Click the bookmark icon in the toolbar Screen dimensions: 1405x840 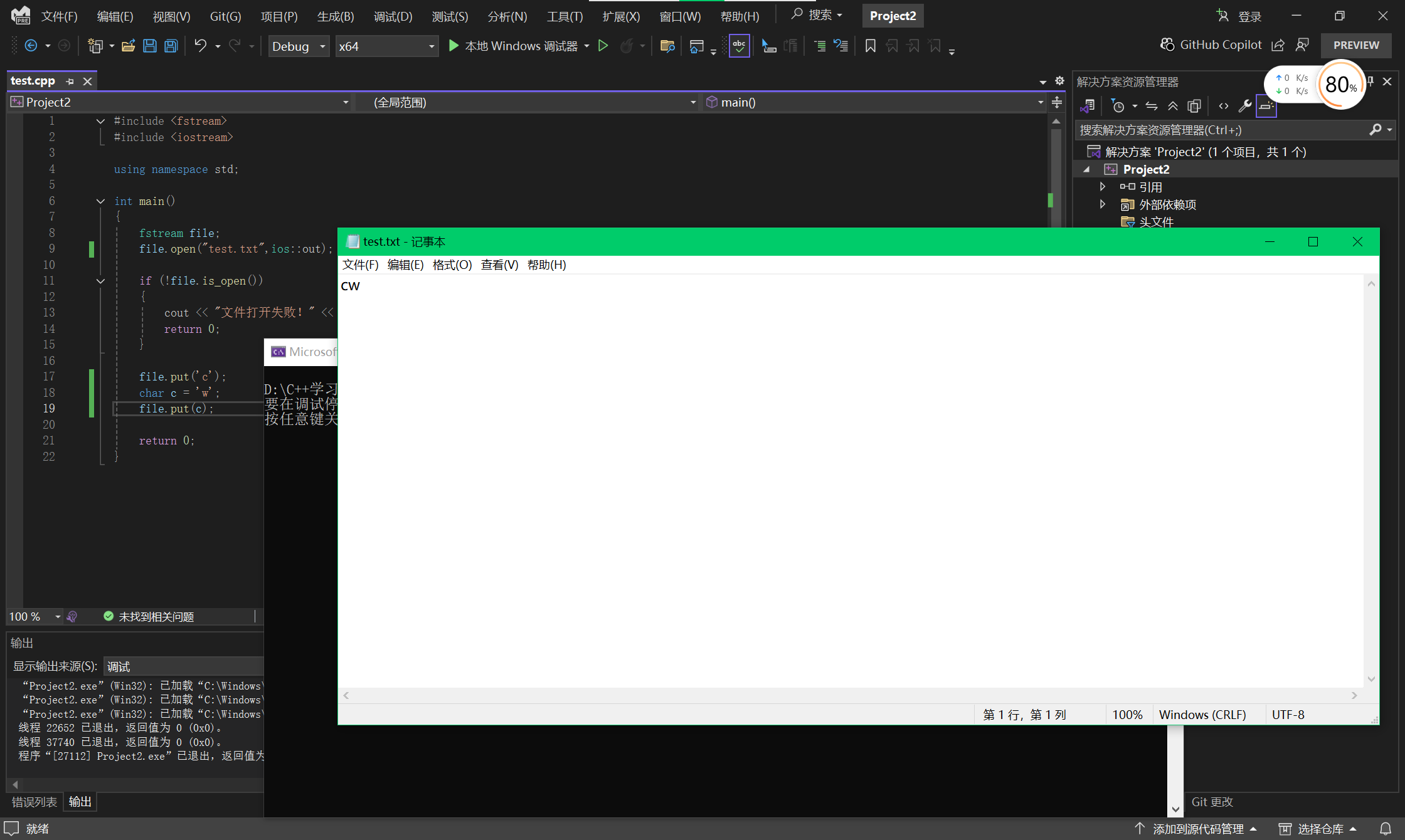coord(870,46)
